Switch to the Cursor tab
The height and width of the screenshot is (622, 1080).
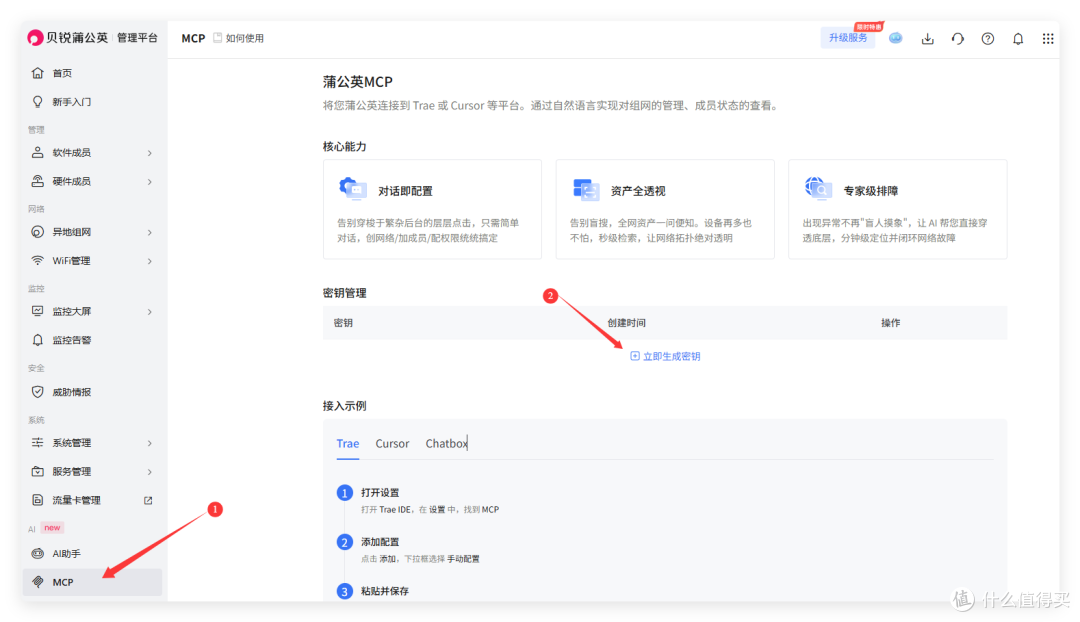click(392, 444)
